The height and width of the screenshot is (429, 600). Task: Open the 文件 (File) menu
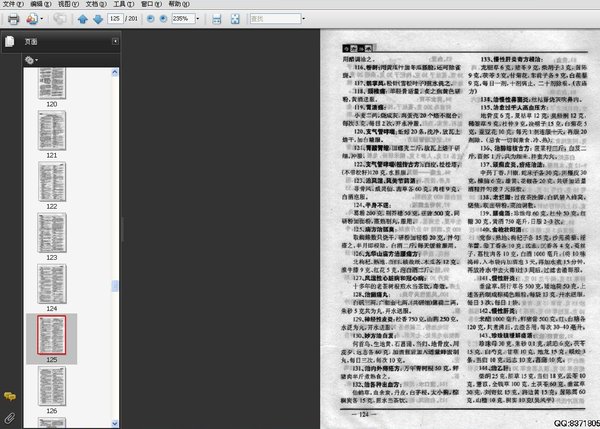coord(11,4)
